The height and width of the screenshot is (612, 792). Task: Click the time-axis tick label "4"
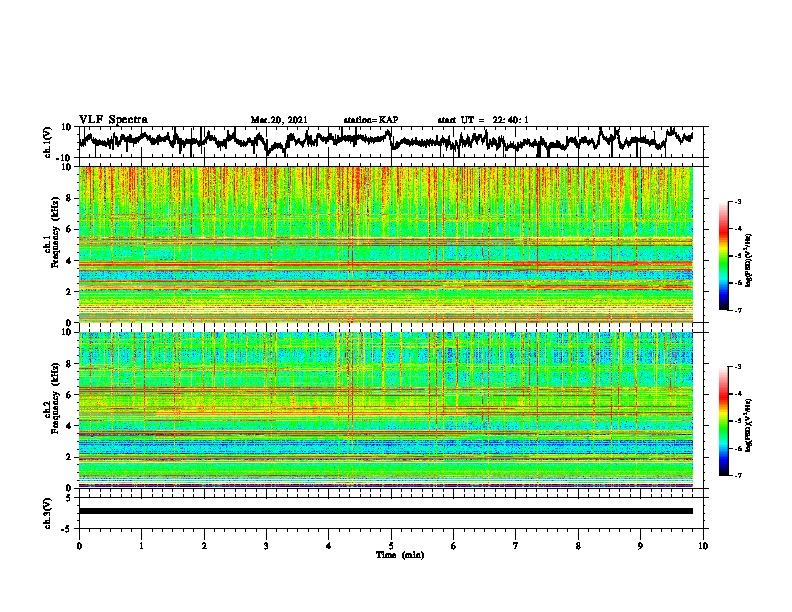point(329,546)
